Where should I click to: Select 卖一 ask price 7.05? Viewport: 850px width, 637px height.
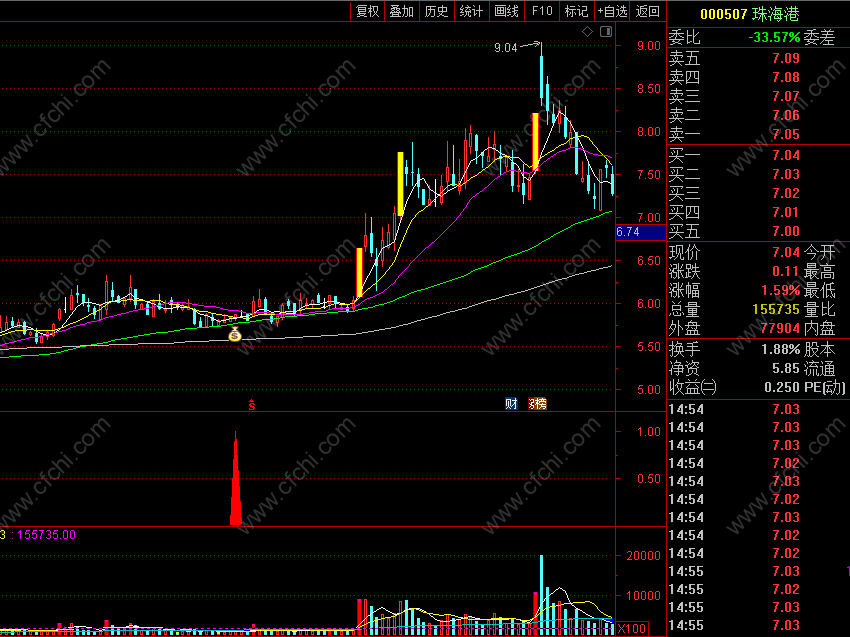(785, 134)
